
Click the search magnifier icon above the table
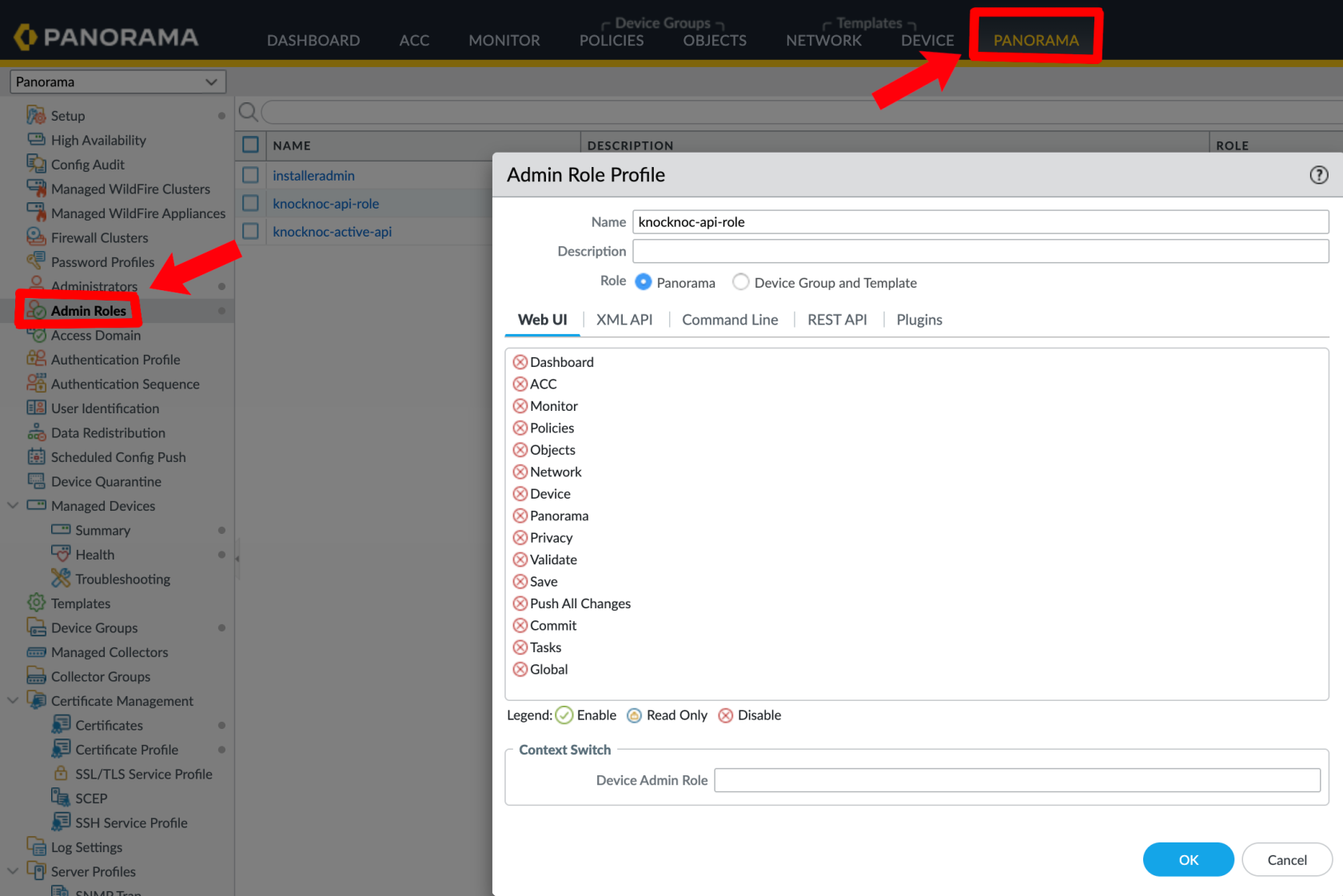[x=248, y=112]
